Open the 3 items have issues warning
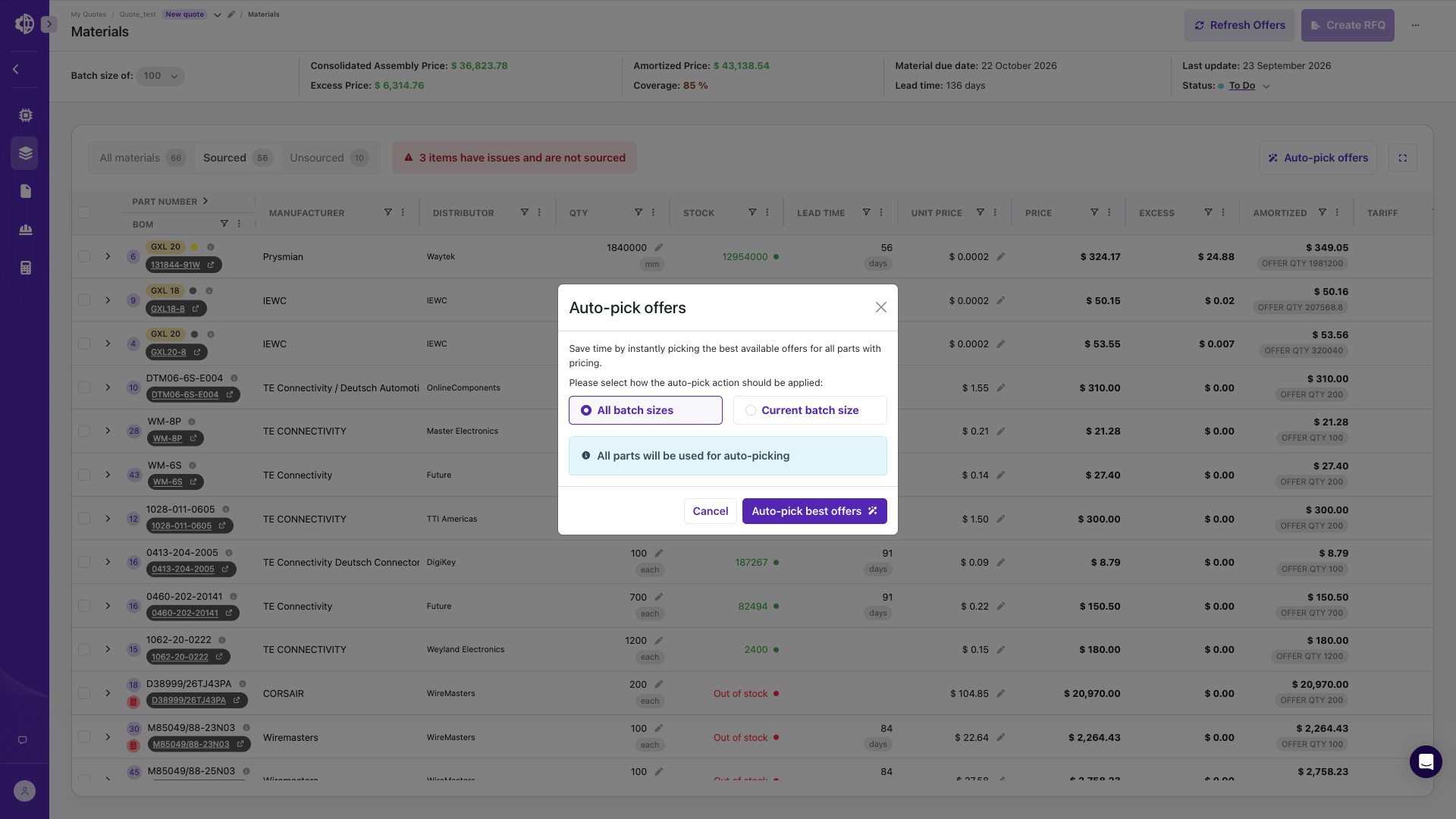The height and width of the screenshot is (819, 1456). [514, 158]
